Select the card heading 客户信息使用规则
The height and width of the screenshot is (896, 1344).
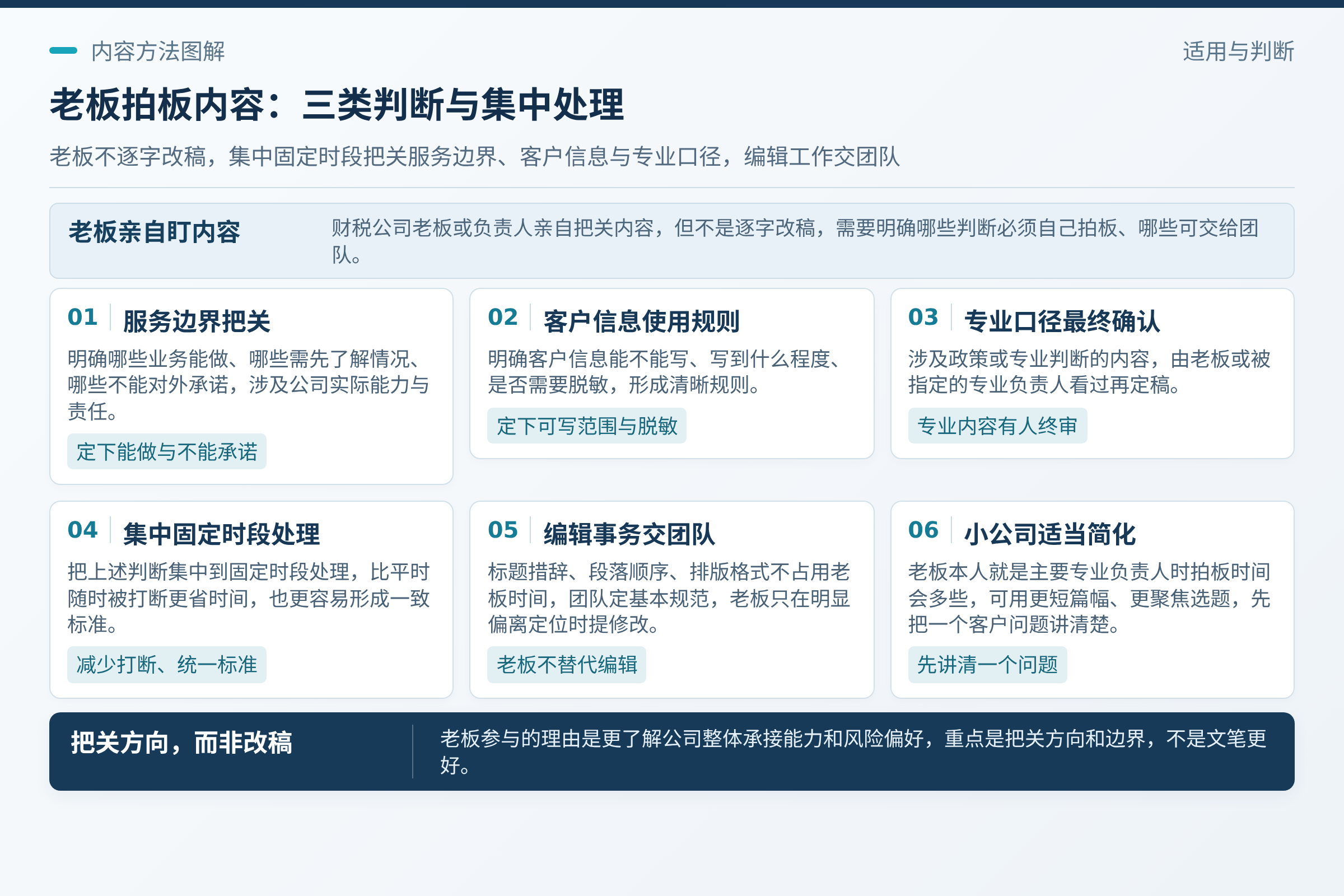[x=642, y=321]
